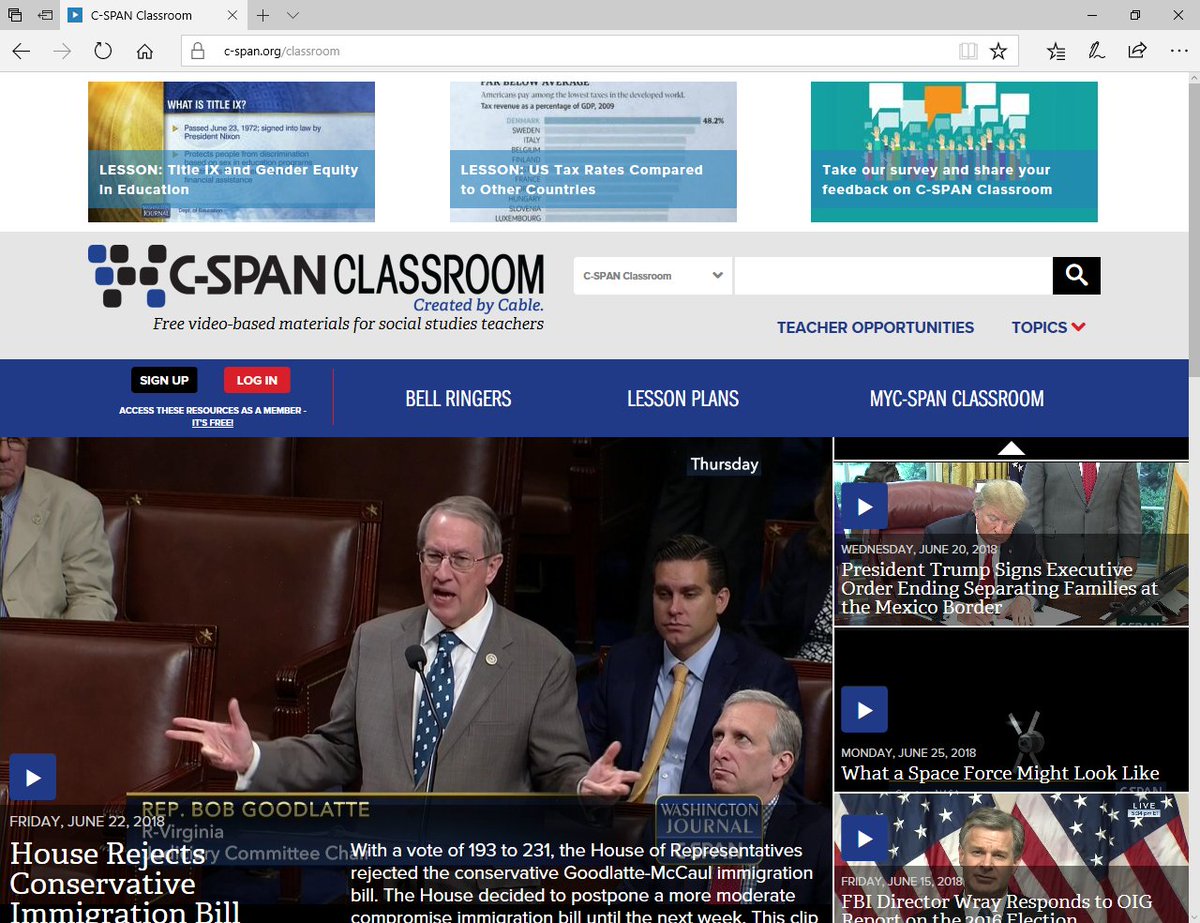1200x923 pixels.
Task: Click the browser Forward arrow
Action: point(62,51)
